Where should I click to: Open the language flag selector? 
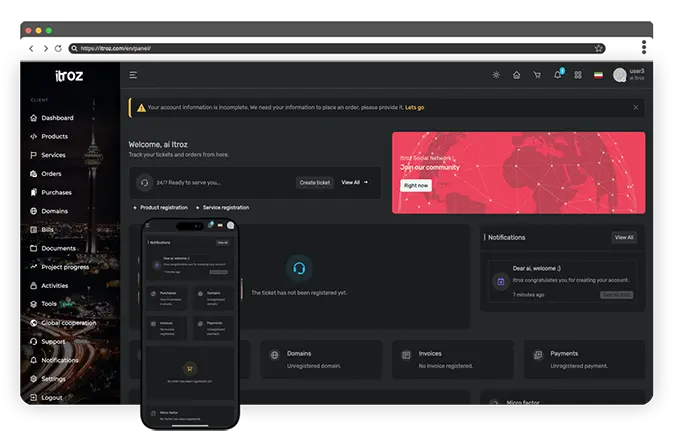click(x=598, y=75)
